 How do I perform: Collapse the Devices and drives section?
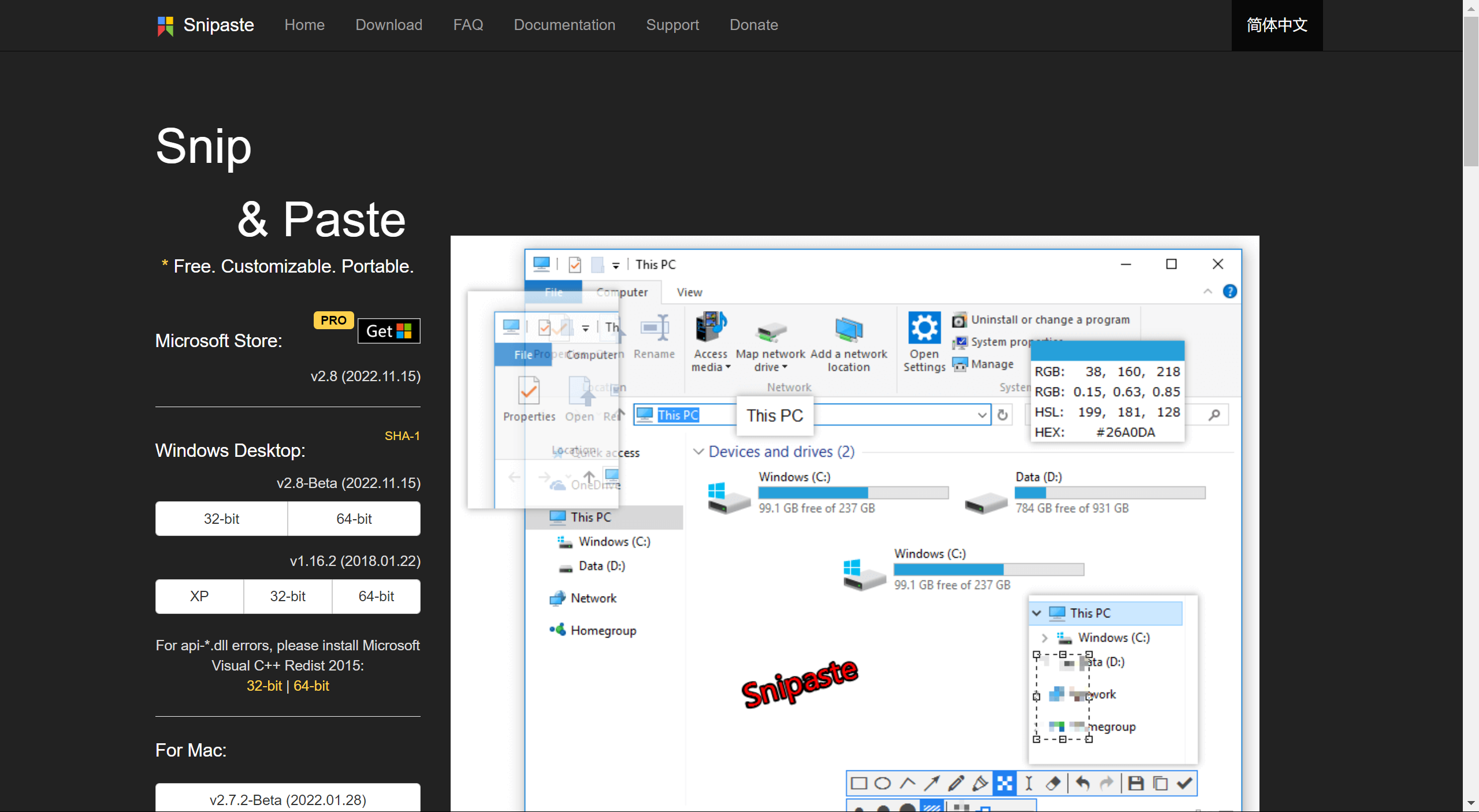[x=698, y=452]
